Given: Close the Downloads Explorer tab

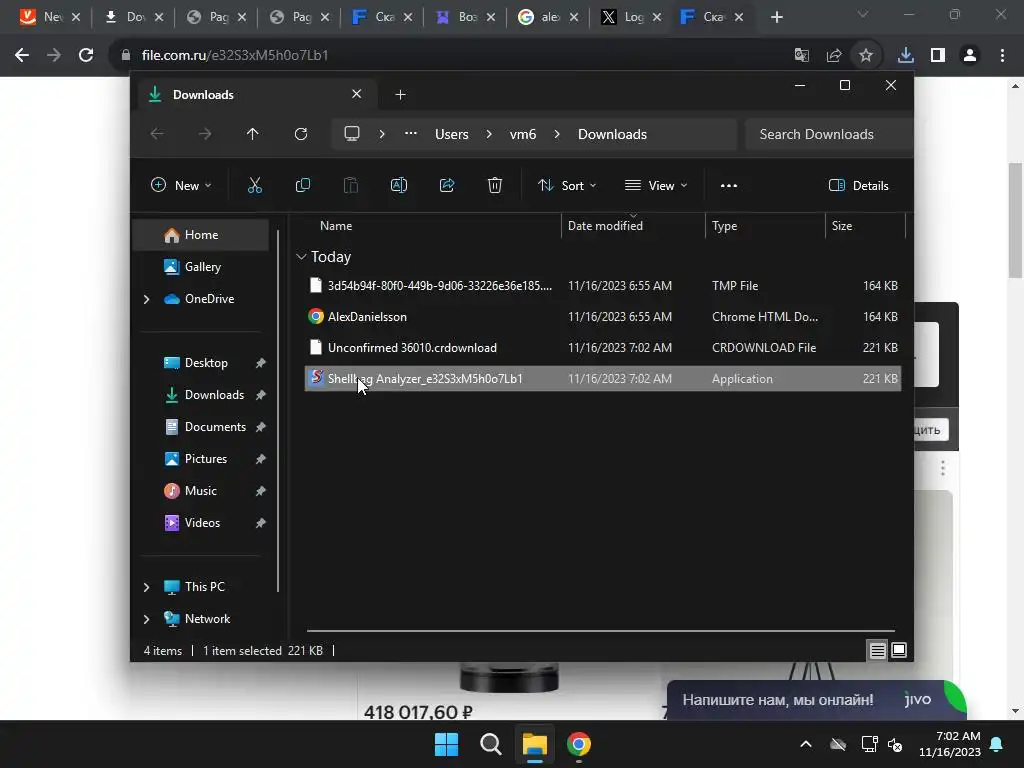Looking at the screenshot, I should point(357,94).
